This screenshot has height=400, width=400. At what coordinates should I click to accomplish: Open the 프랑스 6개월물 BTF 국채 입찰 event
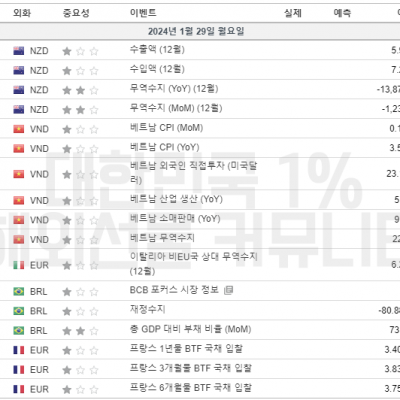pyautogui.click(x=191, y=388)
